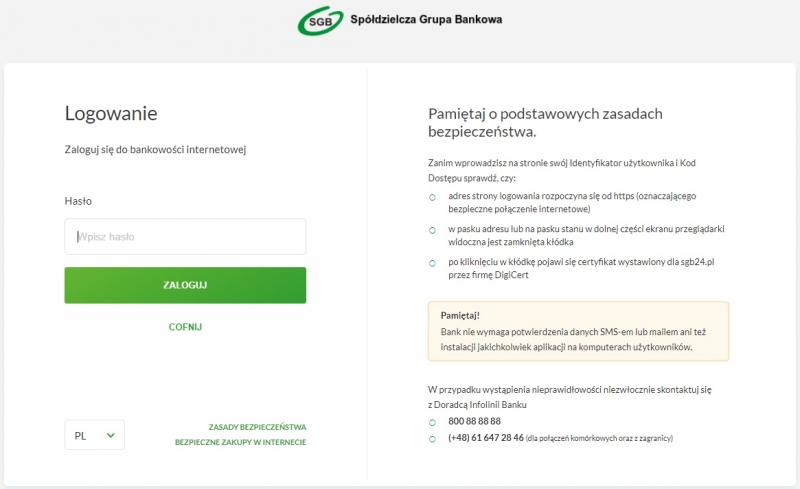The width and height of the screenshot is (800, 489).
Task: Click bullet icon beside the +48 phone number
Action: 432,439
